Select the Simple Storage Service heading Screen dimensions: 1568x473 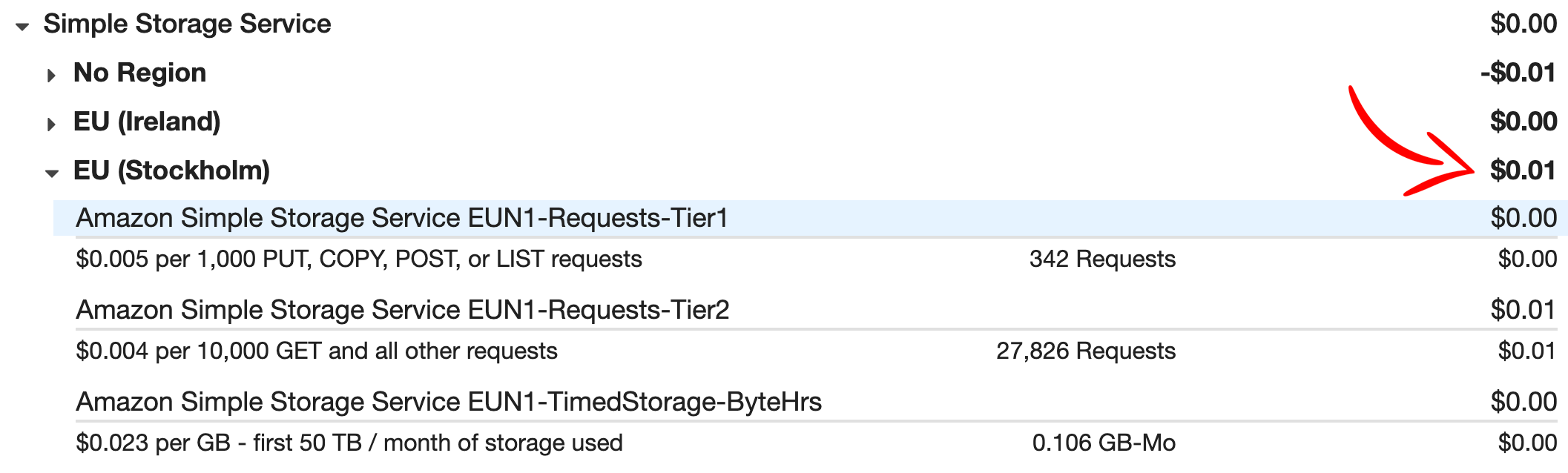pos(187,24)
